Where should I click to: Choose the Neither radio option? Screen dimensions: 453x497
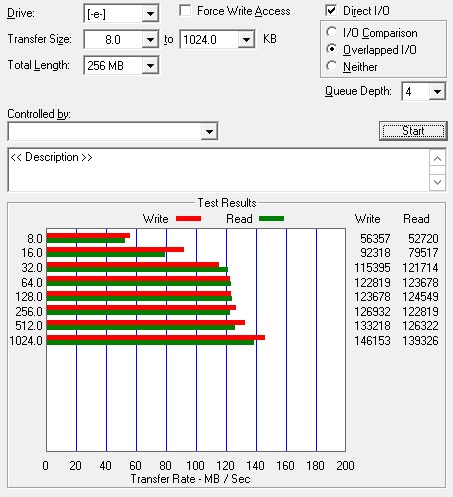(x=332, y=66)
